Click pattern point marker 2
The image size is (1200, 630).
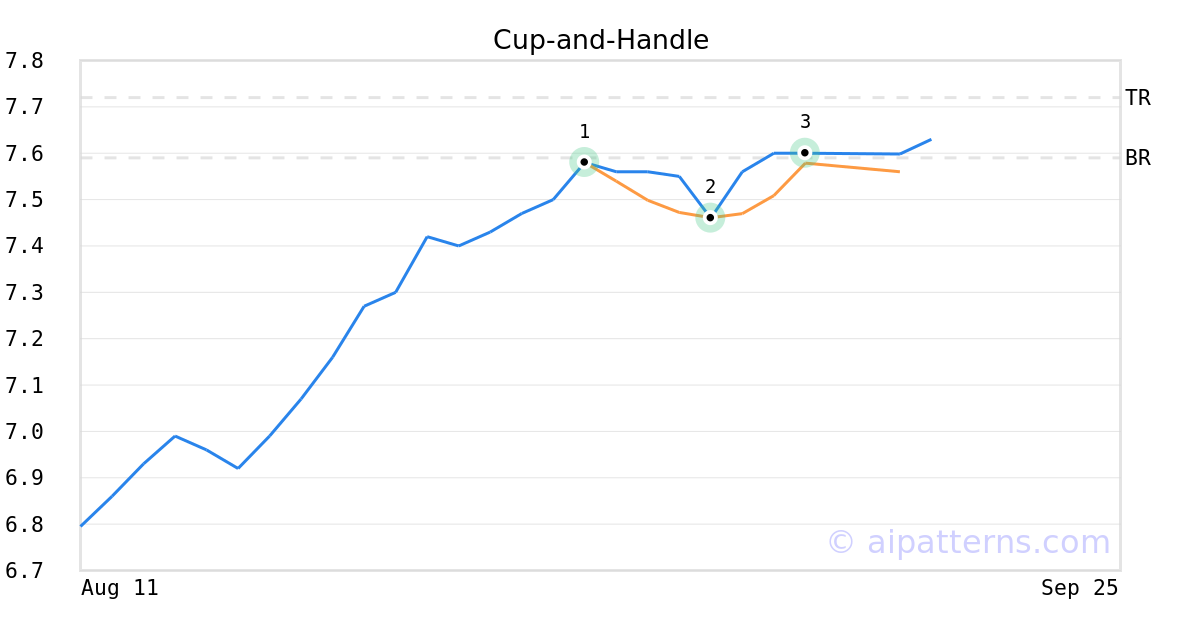click(710, 217)
